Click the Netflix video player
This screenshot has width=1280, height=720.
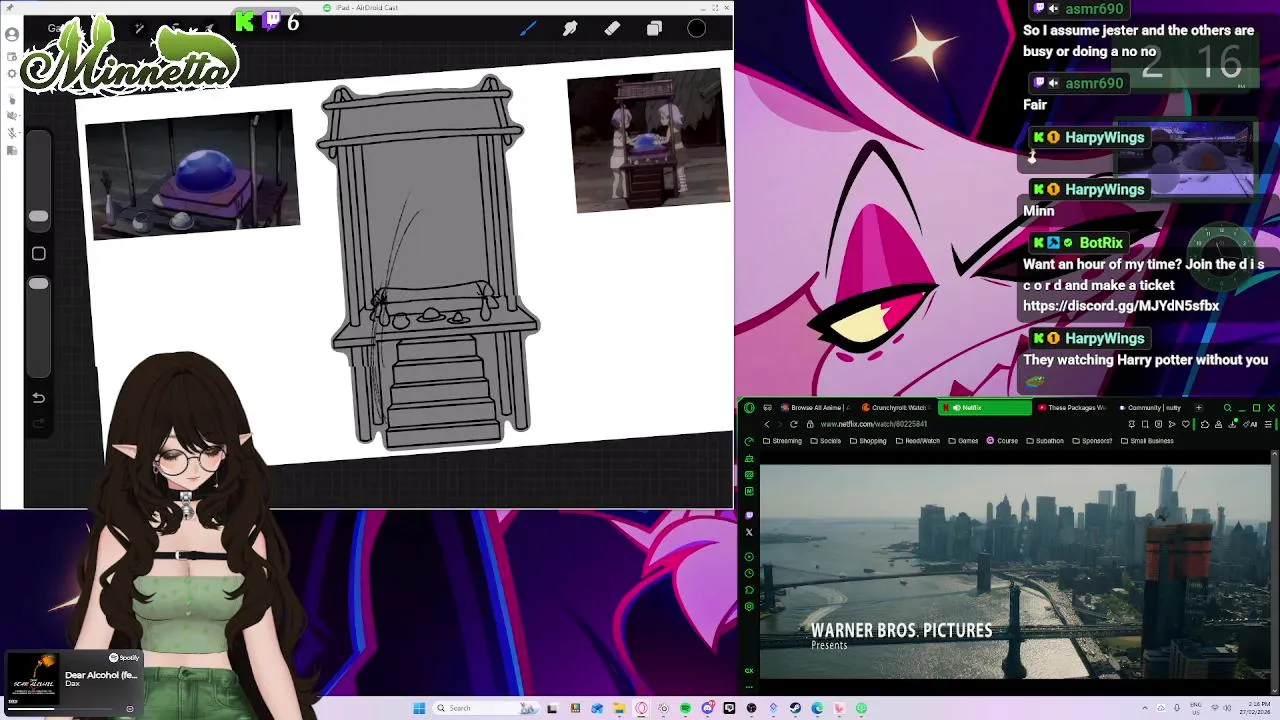[x=1015, y=571]
